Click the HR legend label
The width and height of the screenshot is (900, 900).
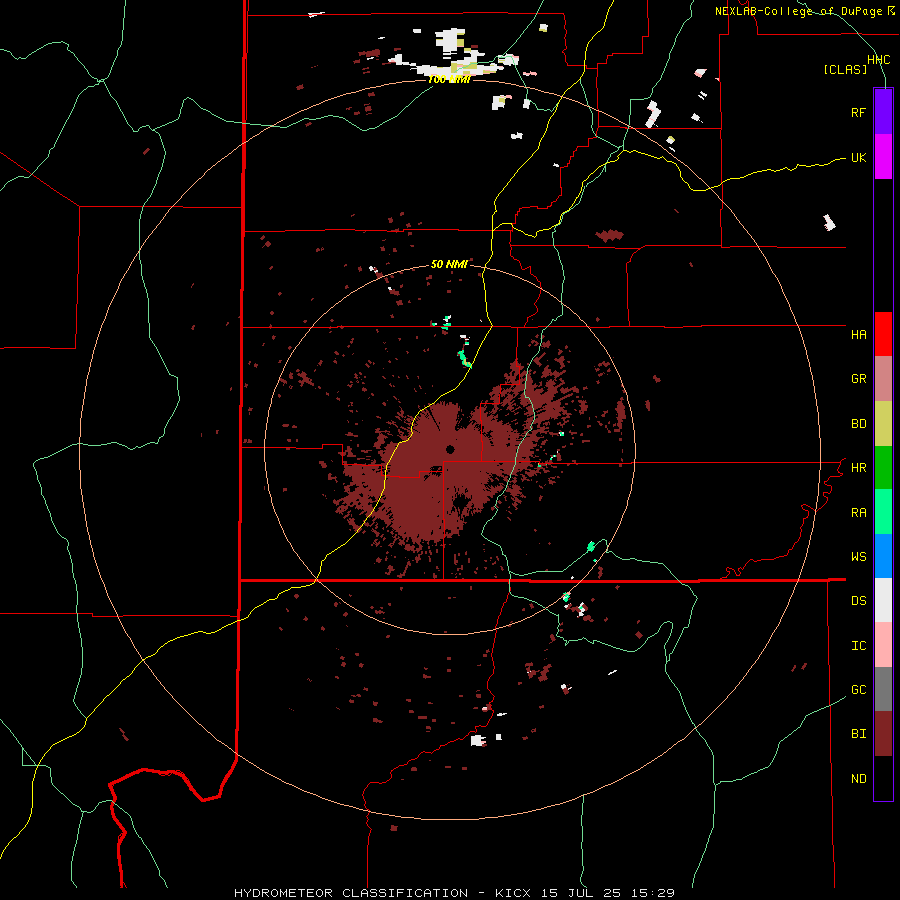coord(858,468)
